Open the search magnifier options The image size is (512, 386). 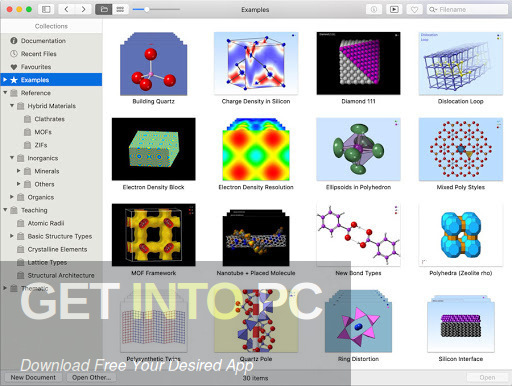pos(433,10)
